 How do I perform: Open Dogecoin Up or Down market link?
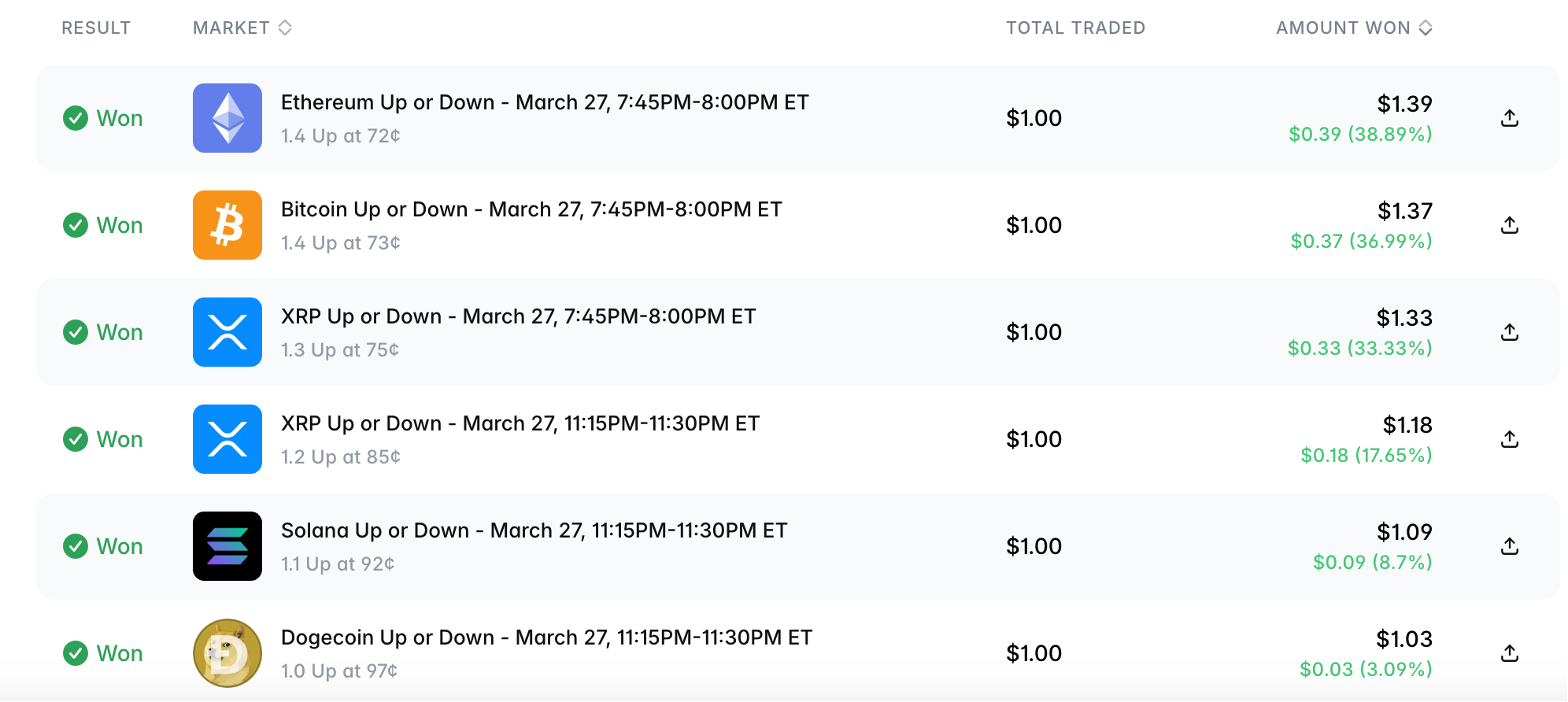[546, 637]
